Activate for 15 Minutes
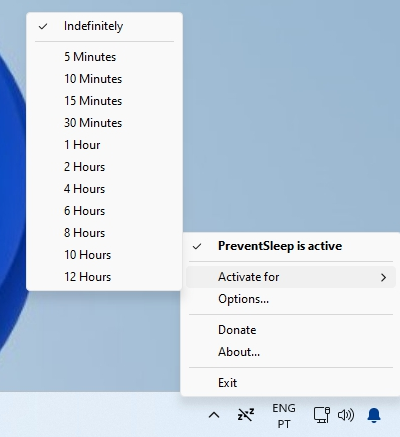The image size is (400, 437). [104, 101]
